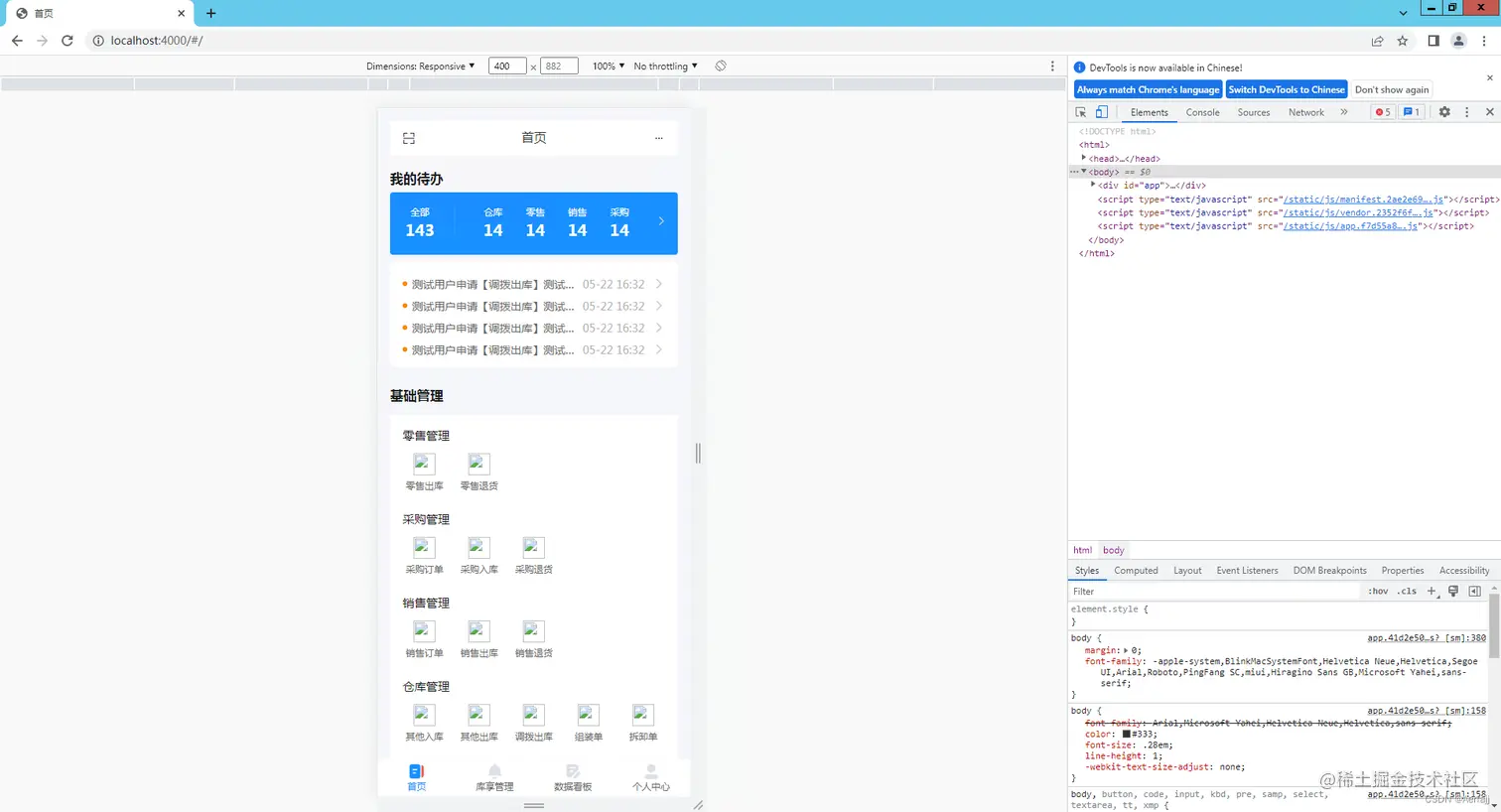
Task: Open the 其他出库 icon
Action: click(x=478, y=714)
